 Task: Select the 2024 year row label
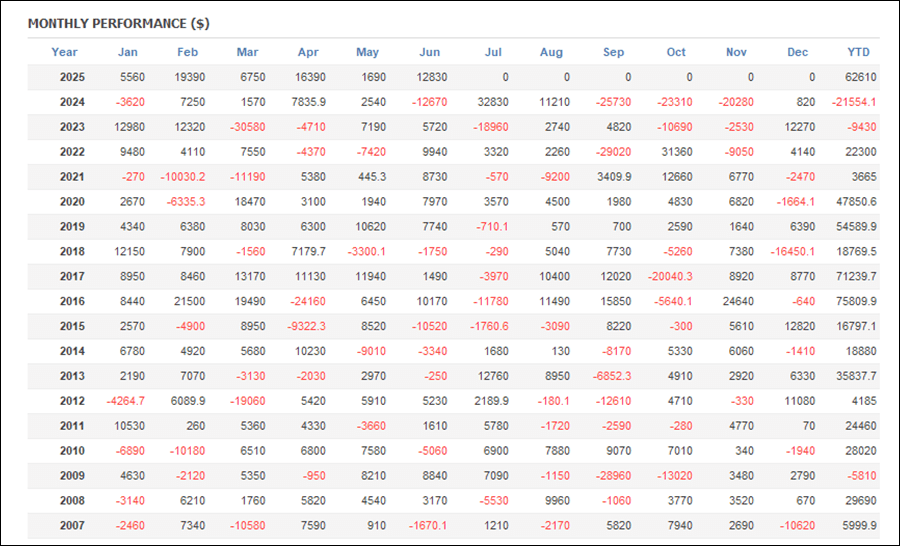point(72,102)
